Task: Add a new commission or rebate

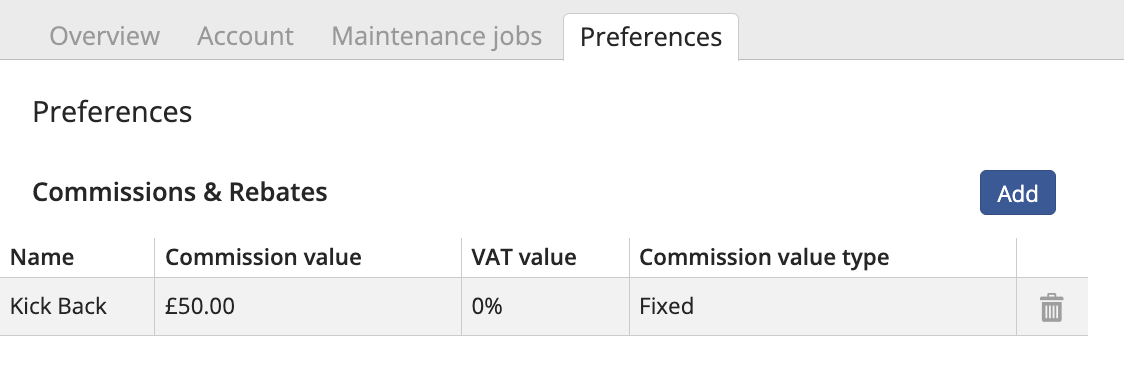Action: click(1017, 192)
